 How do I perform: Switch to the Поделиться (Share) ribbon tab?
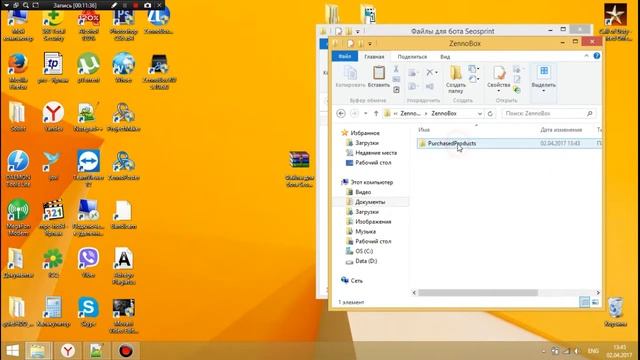coord(412,56)
